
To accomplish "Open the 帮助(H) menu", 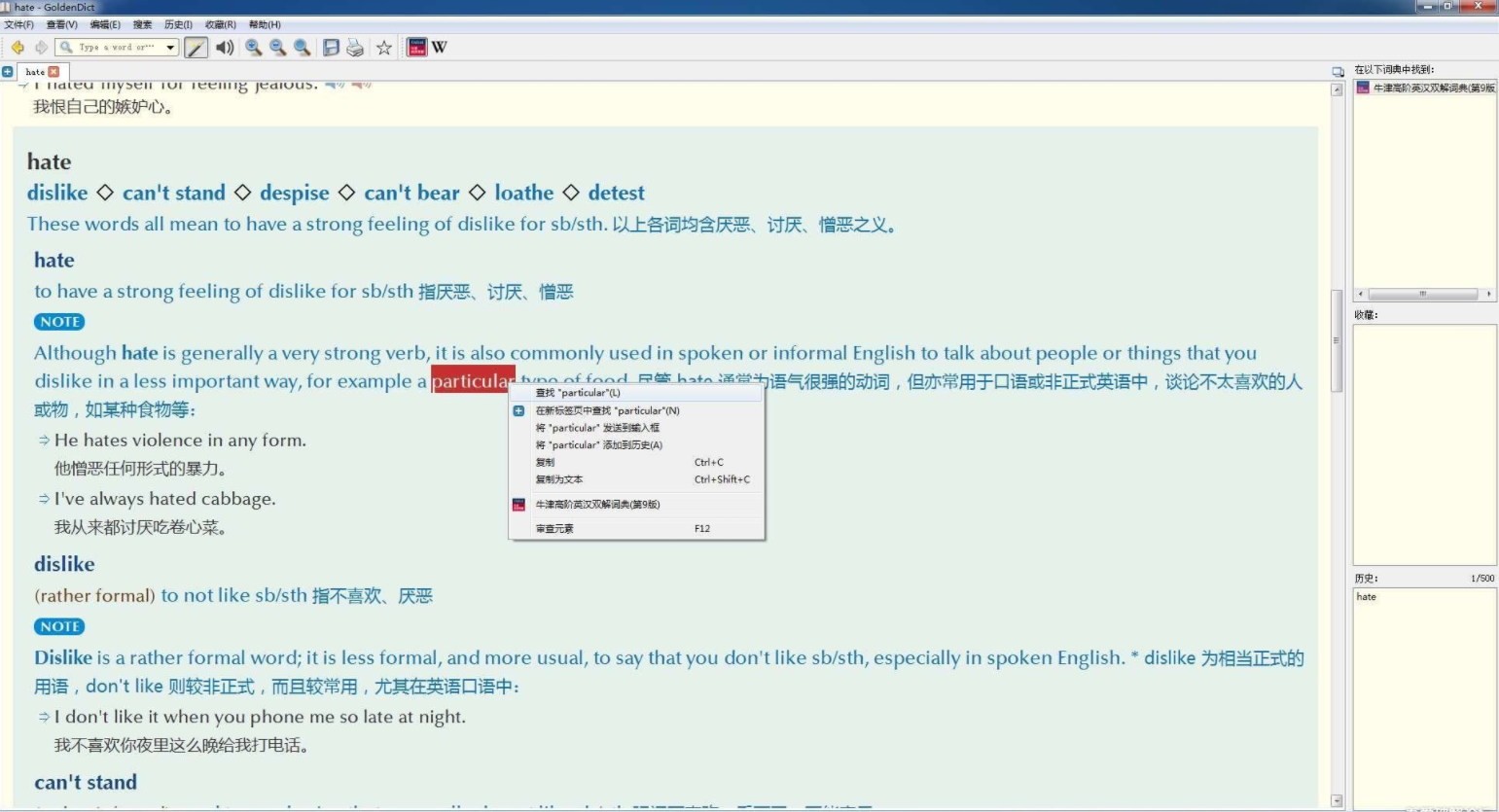I will [x=265, y=24].
